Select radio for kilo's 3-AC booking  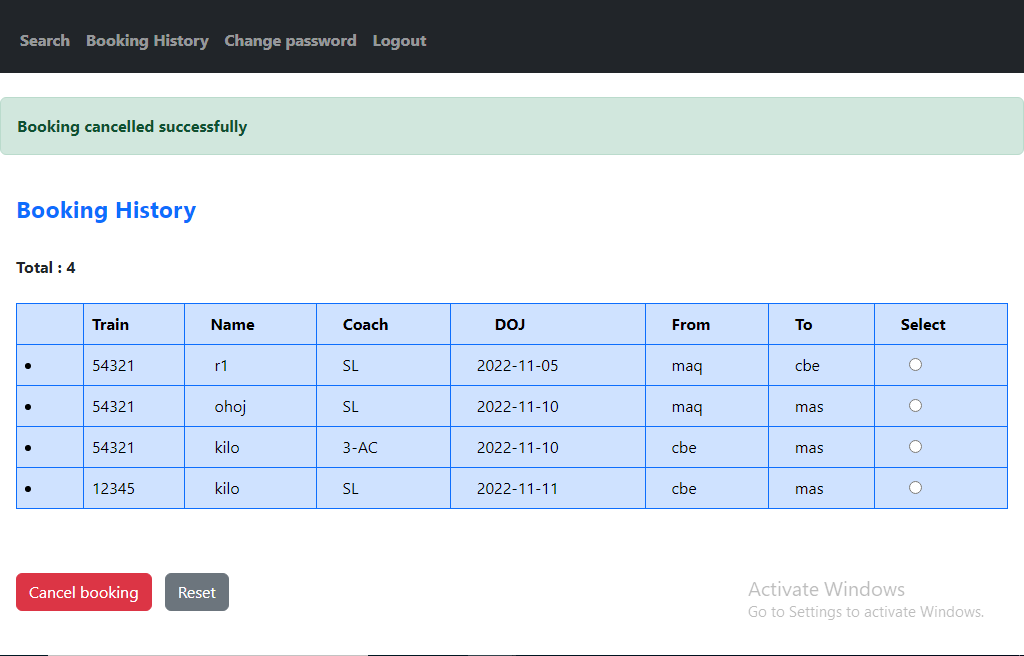click(915, 447)
